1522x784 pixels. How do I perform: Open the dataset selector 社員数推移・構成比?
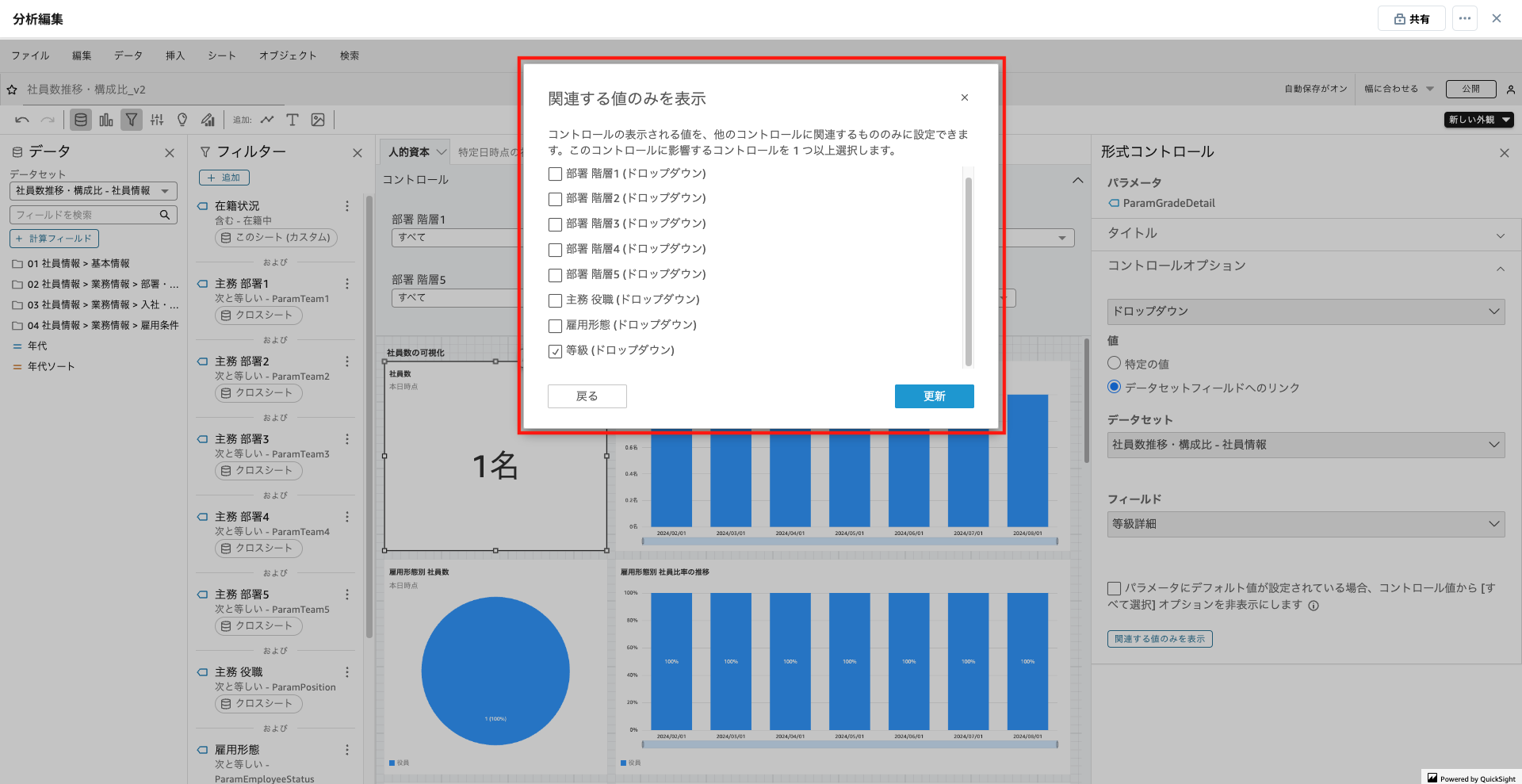[x=1305, y=445]
